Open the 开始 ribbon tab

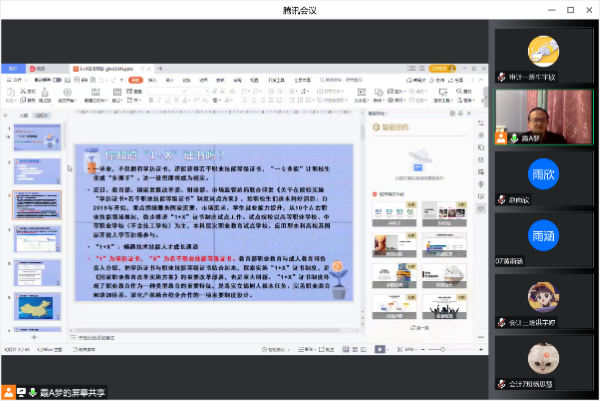click(x=135, y=77)
